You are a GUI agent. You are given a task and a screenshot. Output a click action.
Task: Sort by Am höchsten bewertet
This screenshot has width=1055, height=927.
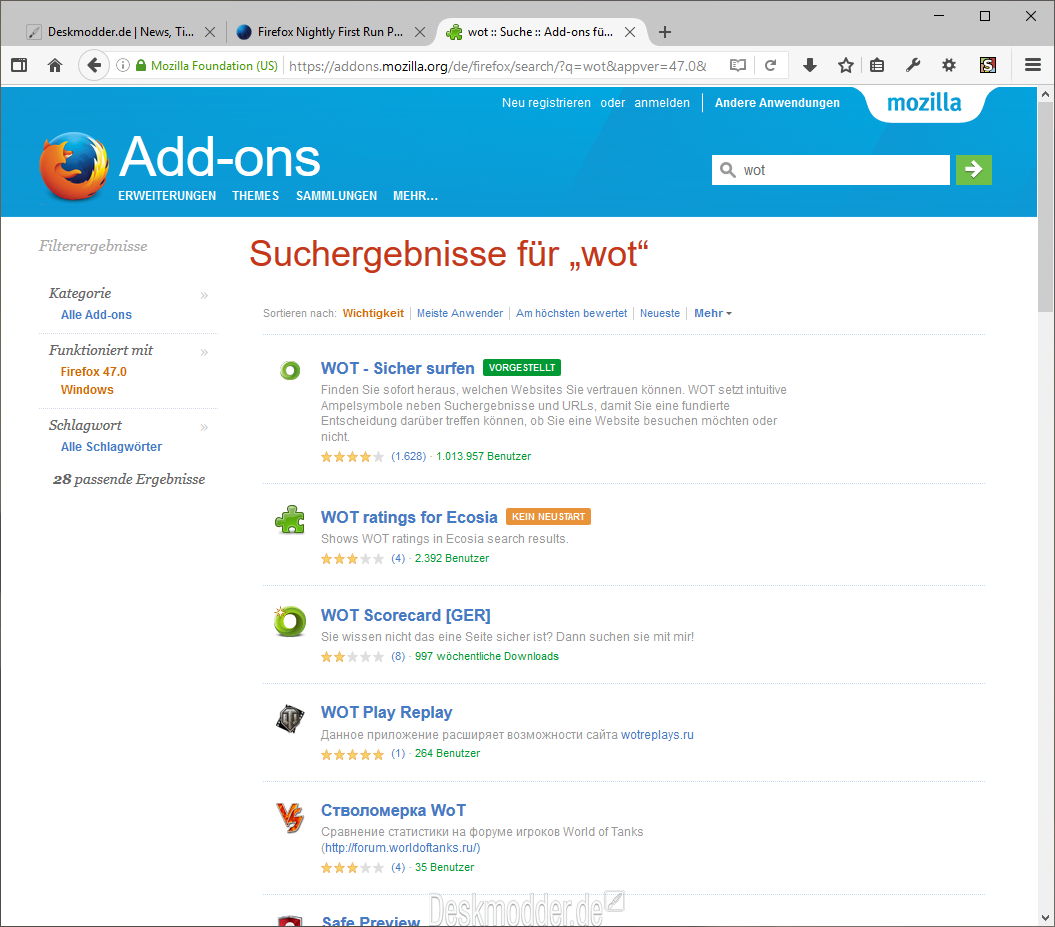[x=571, y=313]
